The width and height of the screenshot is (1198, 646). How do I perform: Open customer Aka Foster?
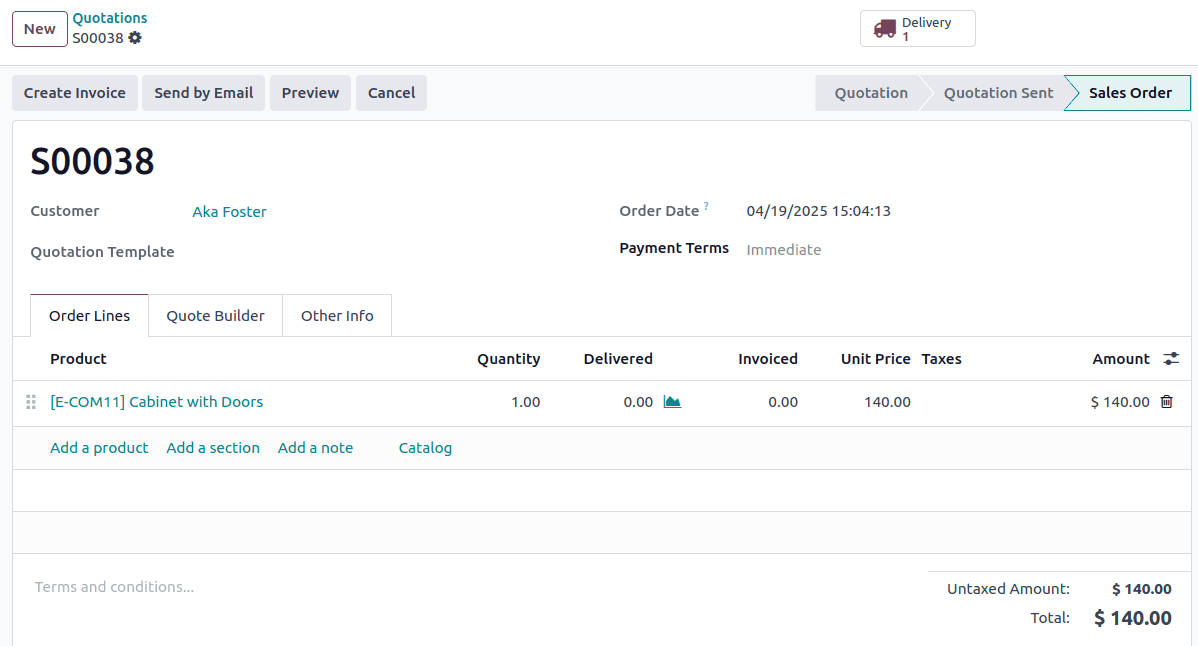(x=229, y=212)
